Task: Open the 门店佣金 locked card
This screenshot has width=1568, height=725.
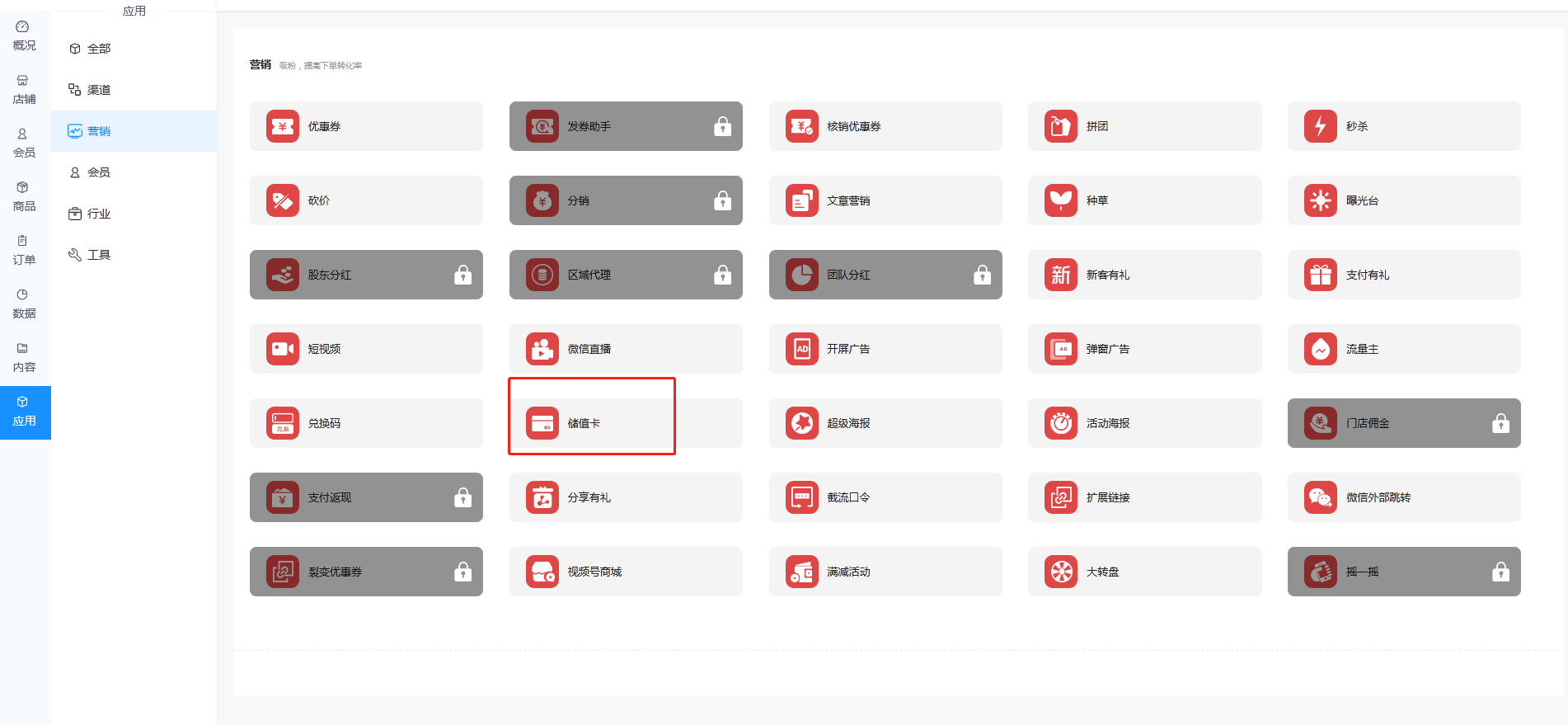Action: point(1404,423)
